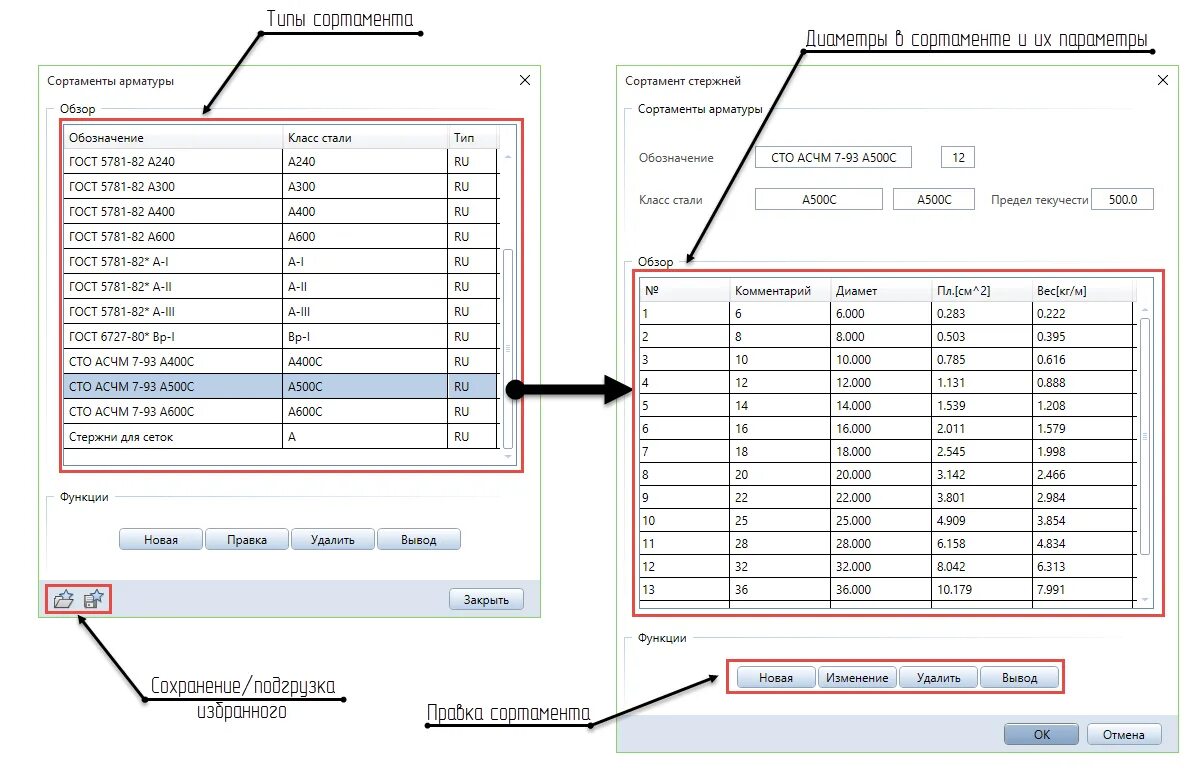Select row Стержни для сеток
The width and height of the screenshot is (1204, 778).
tap(281, 437)
